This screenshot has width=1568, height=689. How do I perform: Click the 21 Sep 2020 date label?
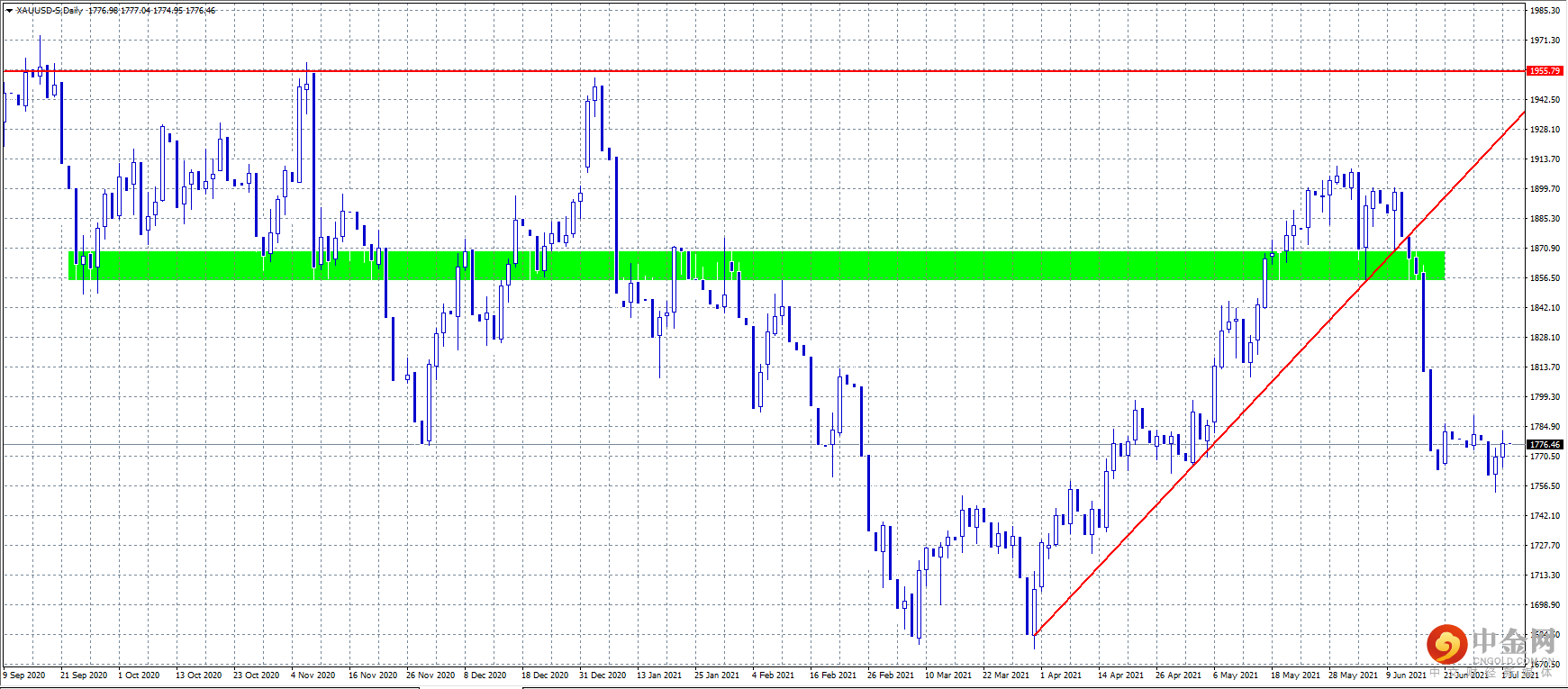[x=84, y=675]
